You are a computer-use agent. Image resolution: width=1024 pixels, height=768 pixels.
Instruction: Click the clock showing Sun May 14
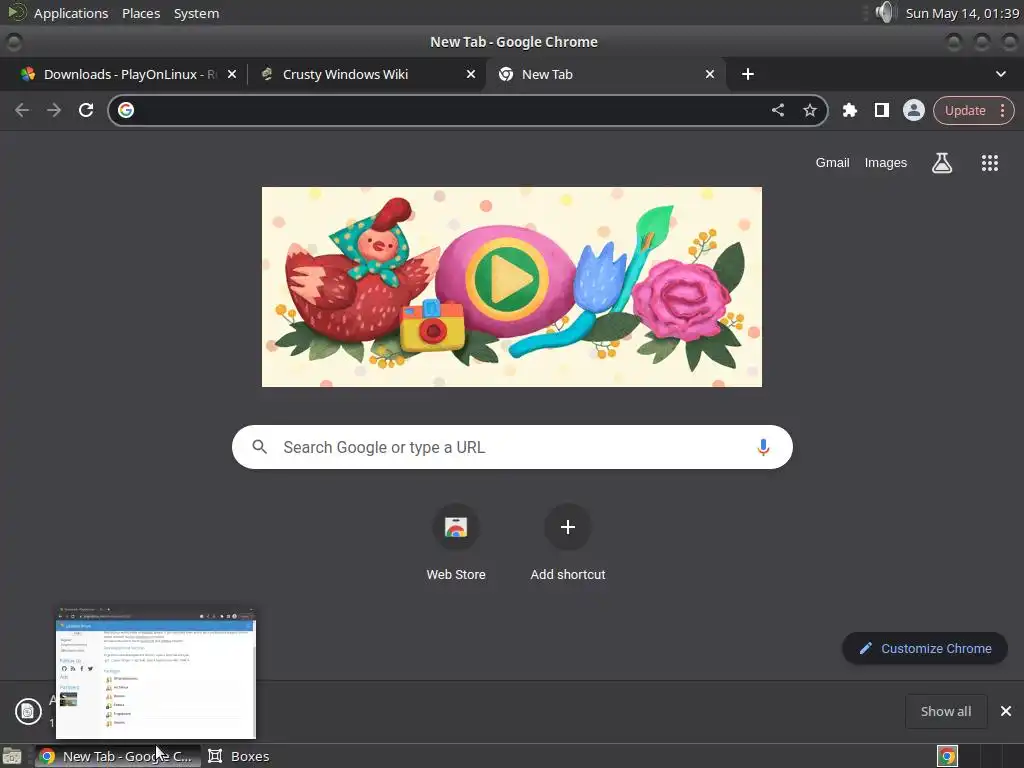point(962,13)
